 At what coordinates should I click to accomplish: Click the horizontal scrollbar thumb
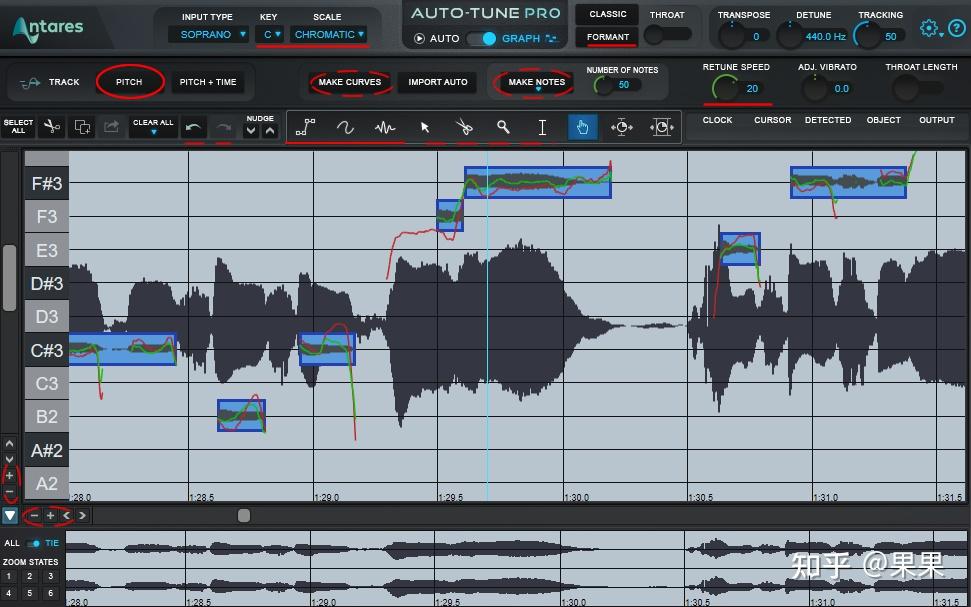point(244,515)
